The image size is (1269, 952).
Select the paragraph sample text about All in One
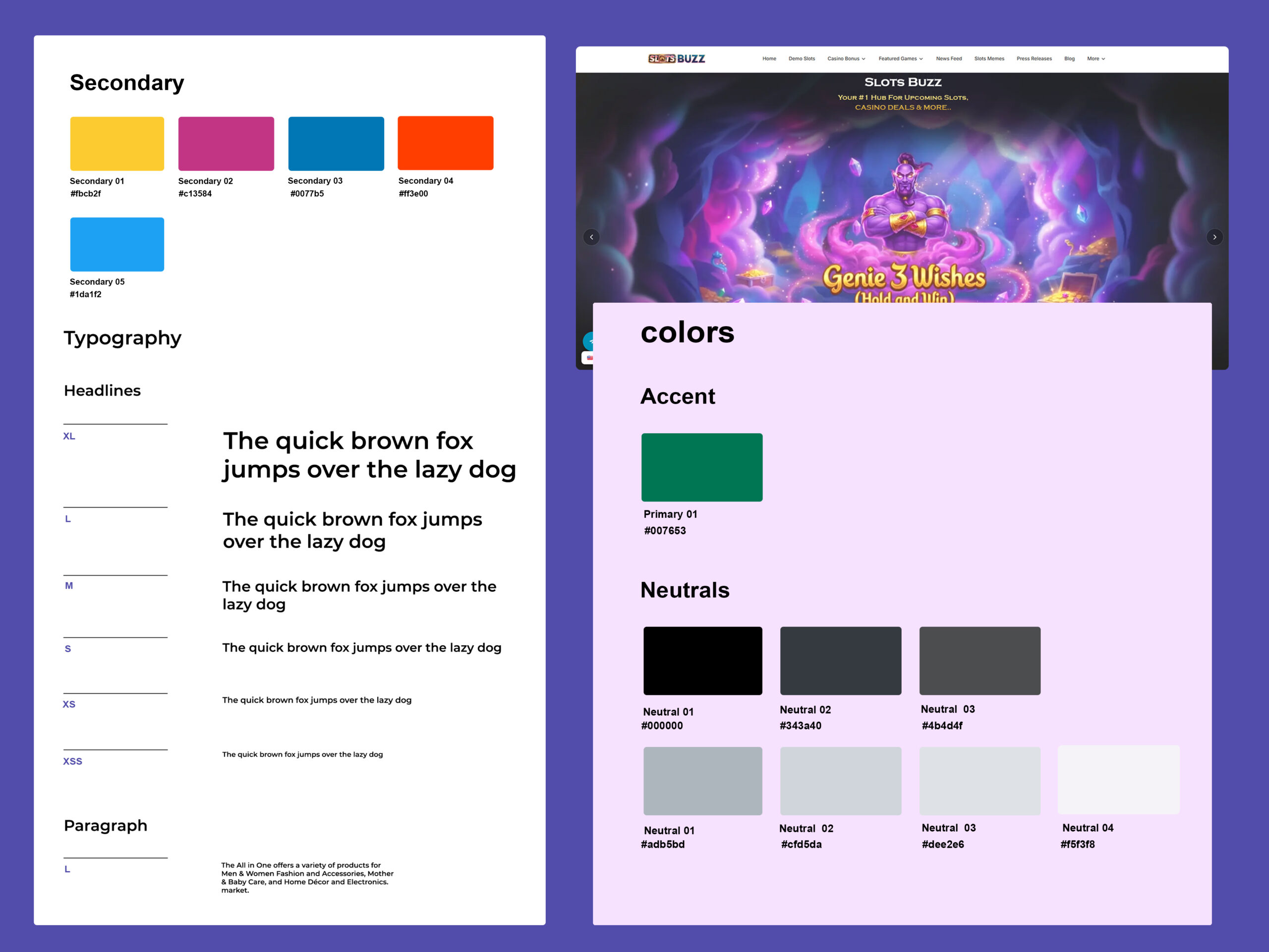(x=307, y=878)
